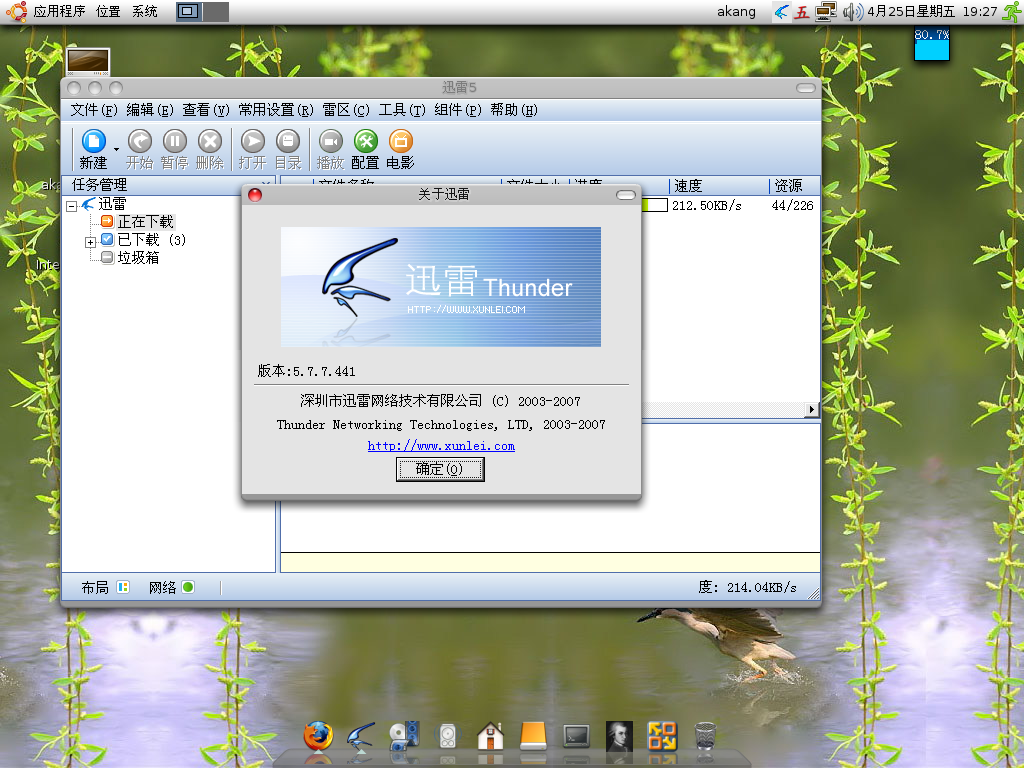1024x768 pixels.
Task: Launch Firefox from the dock
Action: tap(318, 738)
